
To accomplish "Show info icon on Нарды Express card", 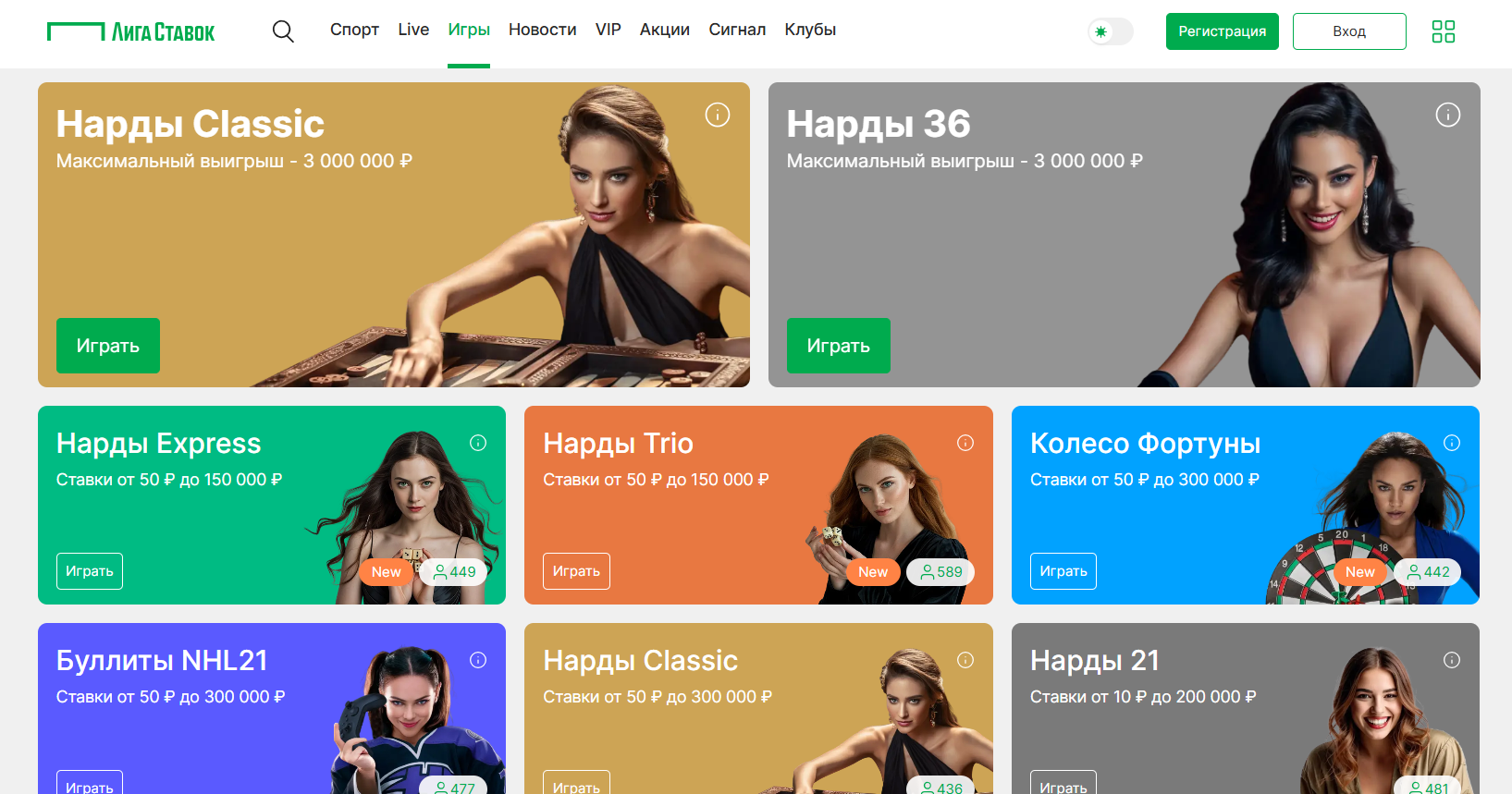I will 478,443.
